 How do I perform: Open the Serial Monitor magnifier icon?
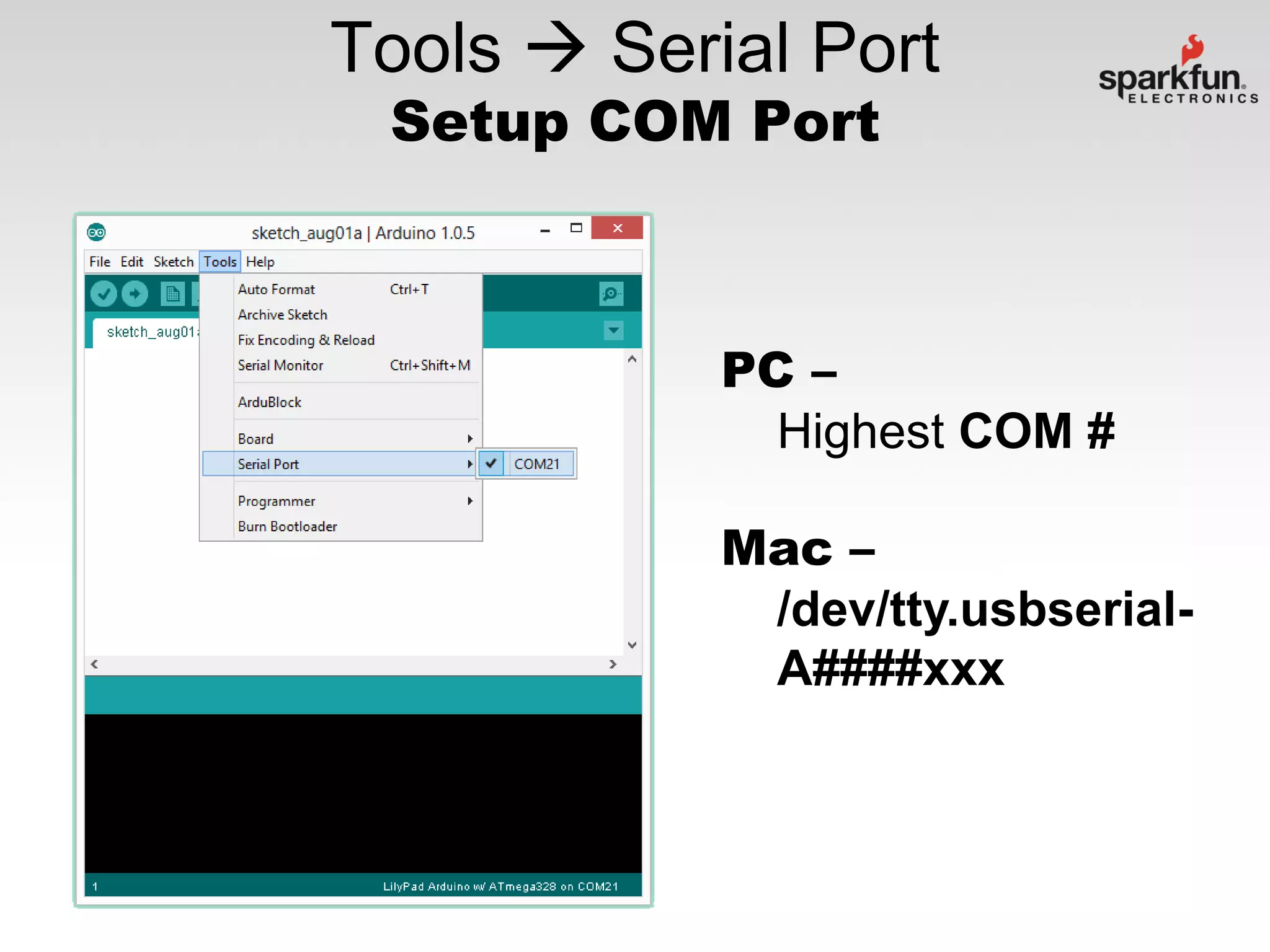pyautogui.click(x=611, y=293)
